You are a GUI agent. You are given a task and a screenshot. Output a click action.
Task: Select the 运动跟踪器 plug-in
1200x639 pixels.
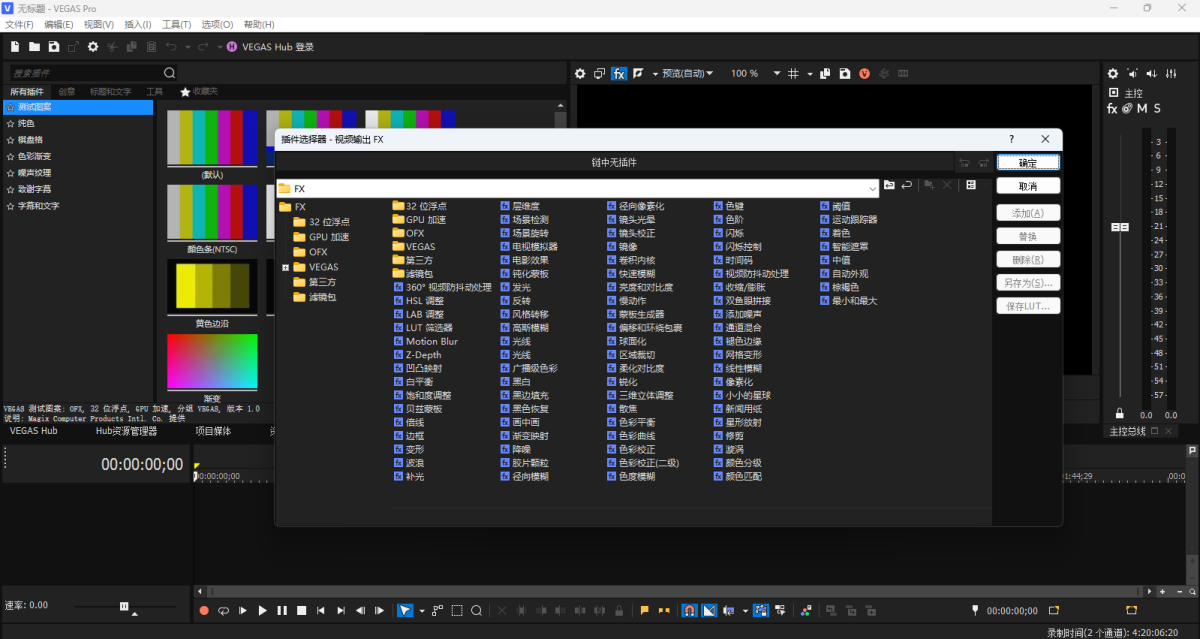coord(849,219)
